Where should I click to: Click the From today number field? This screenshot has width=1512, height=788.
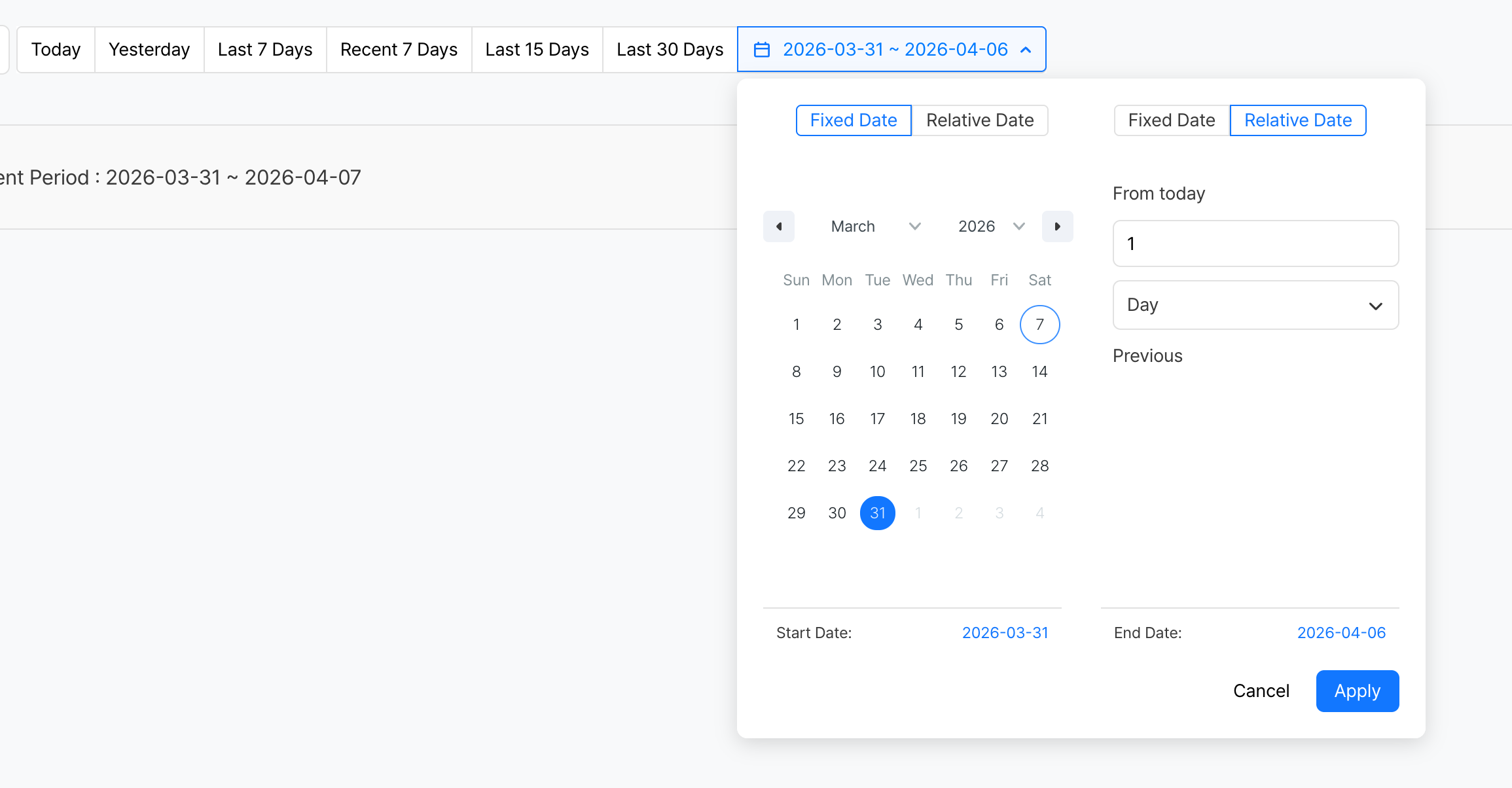coord(1255,243)
